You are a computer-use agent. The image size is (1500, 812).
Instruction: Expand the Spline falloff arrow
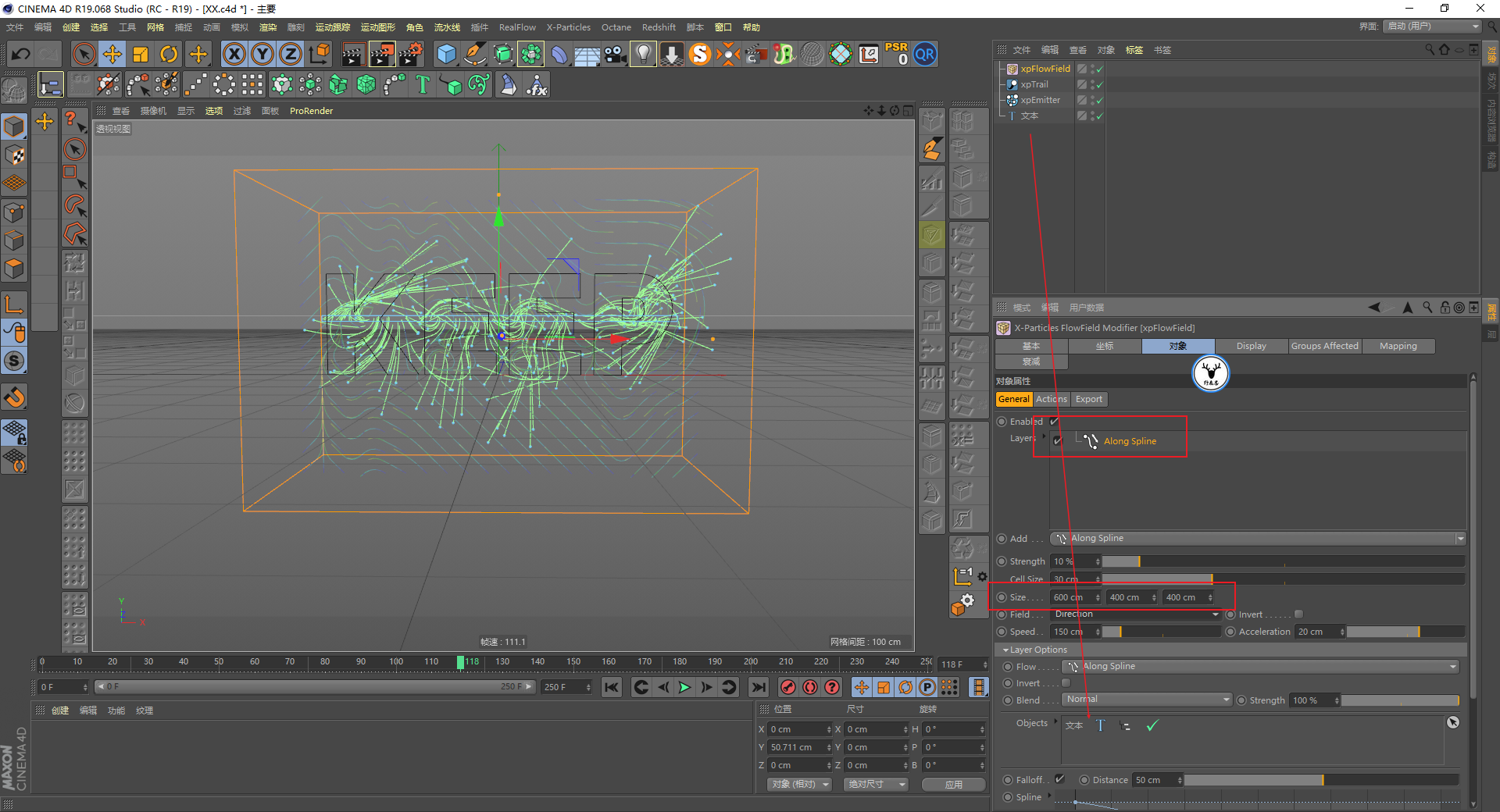click(1049, 796)
